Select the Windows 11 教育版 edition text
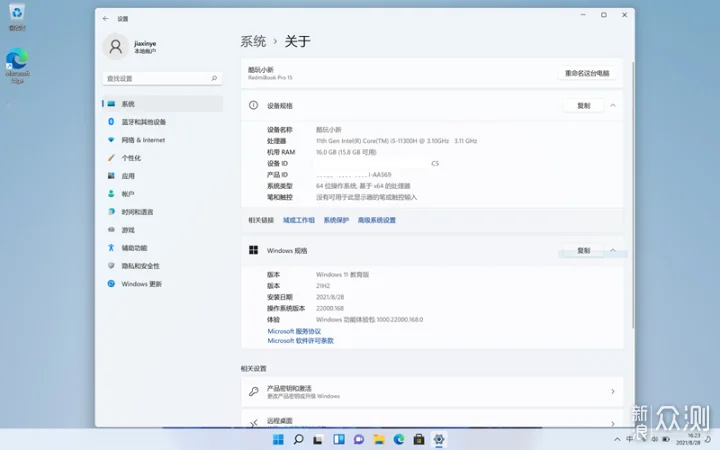Screen dimensions: 720x450 (x=342, y=275)
